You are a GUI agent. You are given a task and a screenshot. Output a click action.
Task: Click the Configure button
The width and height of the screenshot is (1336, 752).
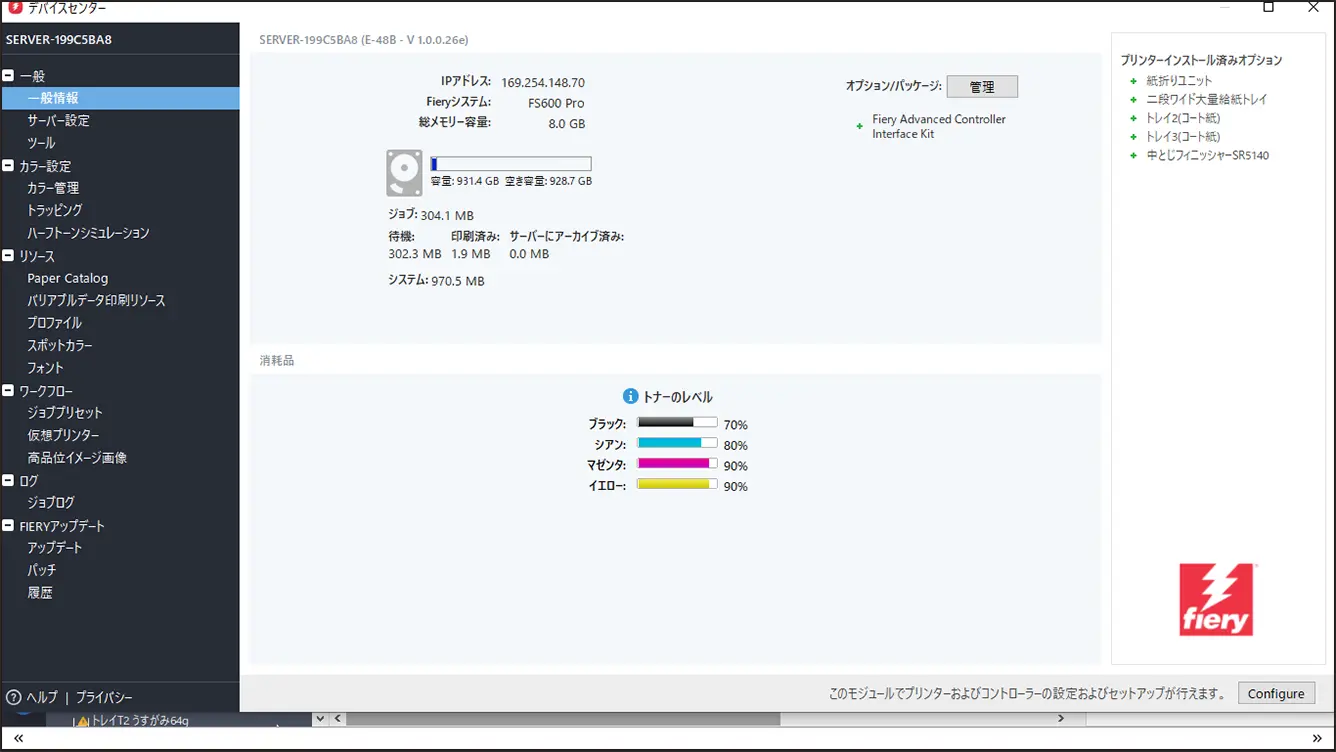pyautogui.click(x=1275, y=693)
